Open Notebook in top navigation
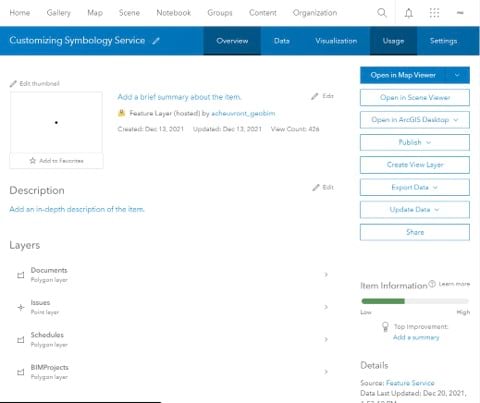The width and height of the screenshot is (480, 403). tap(174, 13)
